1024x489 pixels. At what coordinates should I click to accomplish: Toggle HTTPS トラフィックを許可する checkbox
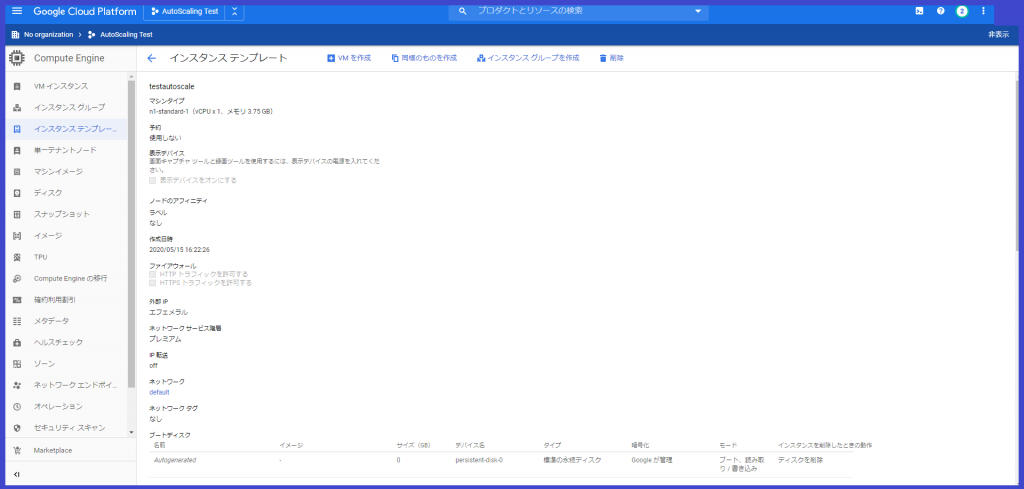point(153,283)
